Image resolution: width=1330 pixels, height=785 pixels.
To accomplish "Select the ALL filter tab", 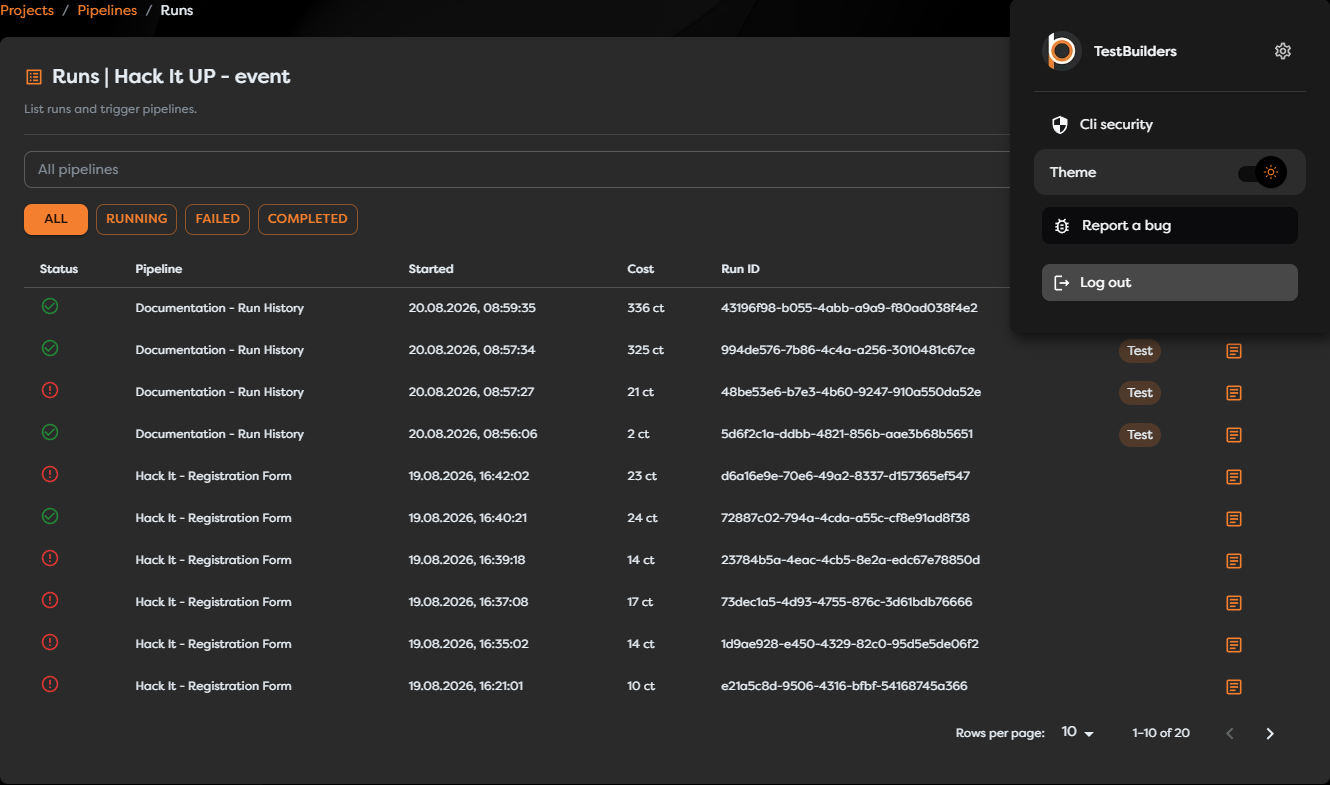I will (56, 219).
